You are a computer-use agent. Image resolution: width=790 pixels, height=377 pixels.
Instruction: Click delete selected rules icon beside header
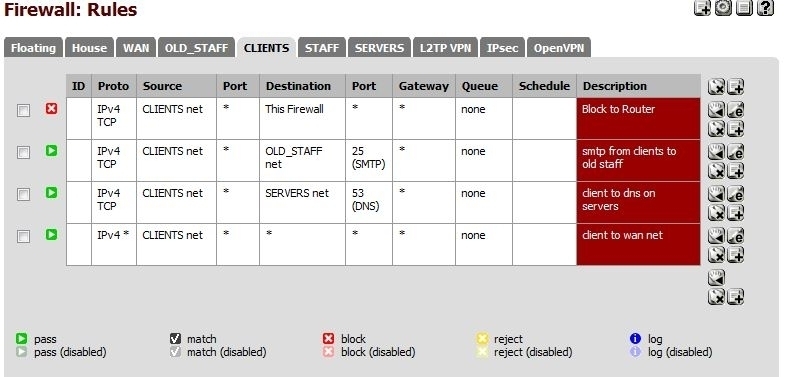point(716,87)
